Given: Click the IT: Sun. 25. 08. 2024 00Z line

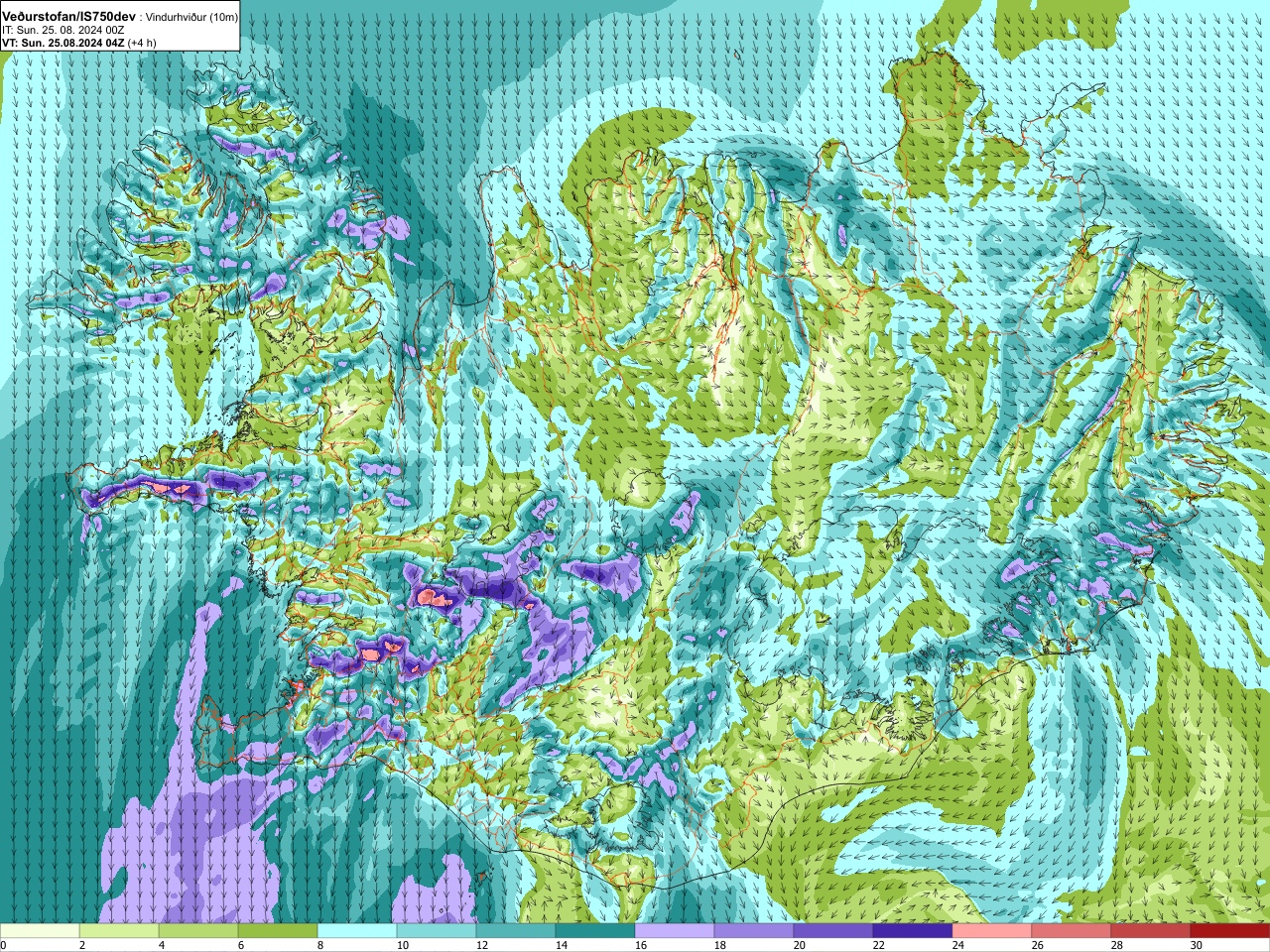Looking at the screenshot, I should pos(63,30).
